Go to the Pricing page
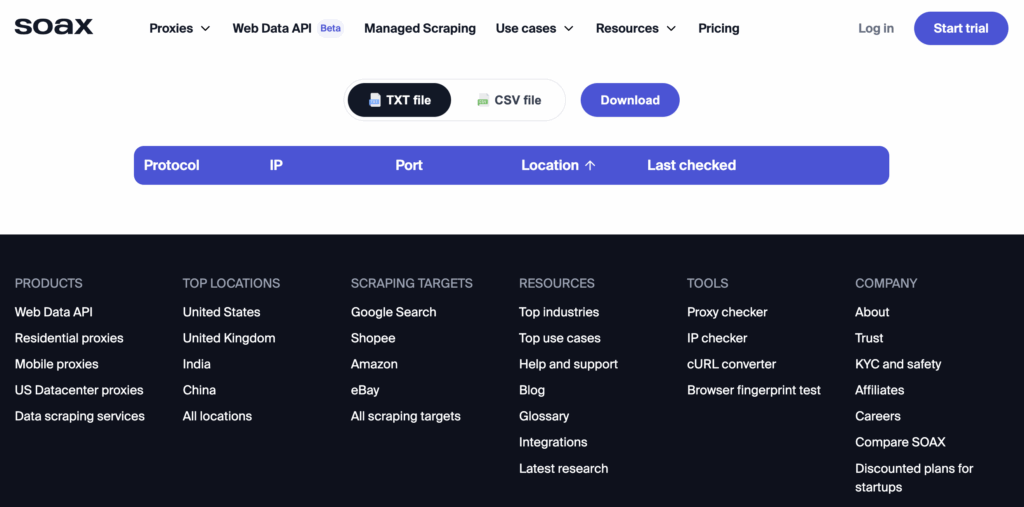 [718, 28]
